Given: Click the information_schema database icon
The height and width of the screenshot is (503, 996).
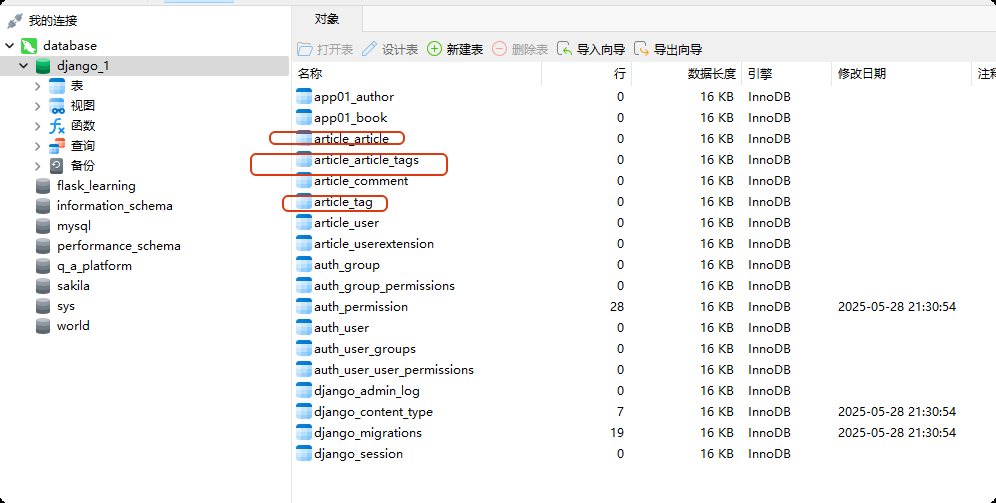Looking at the screenshot, I should [43, 206].
